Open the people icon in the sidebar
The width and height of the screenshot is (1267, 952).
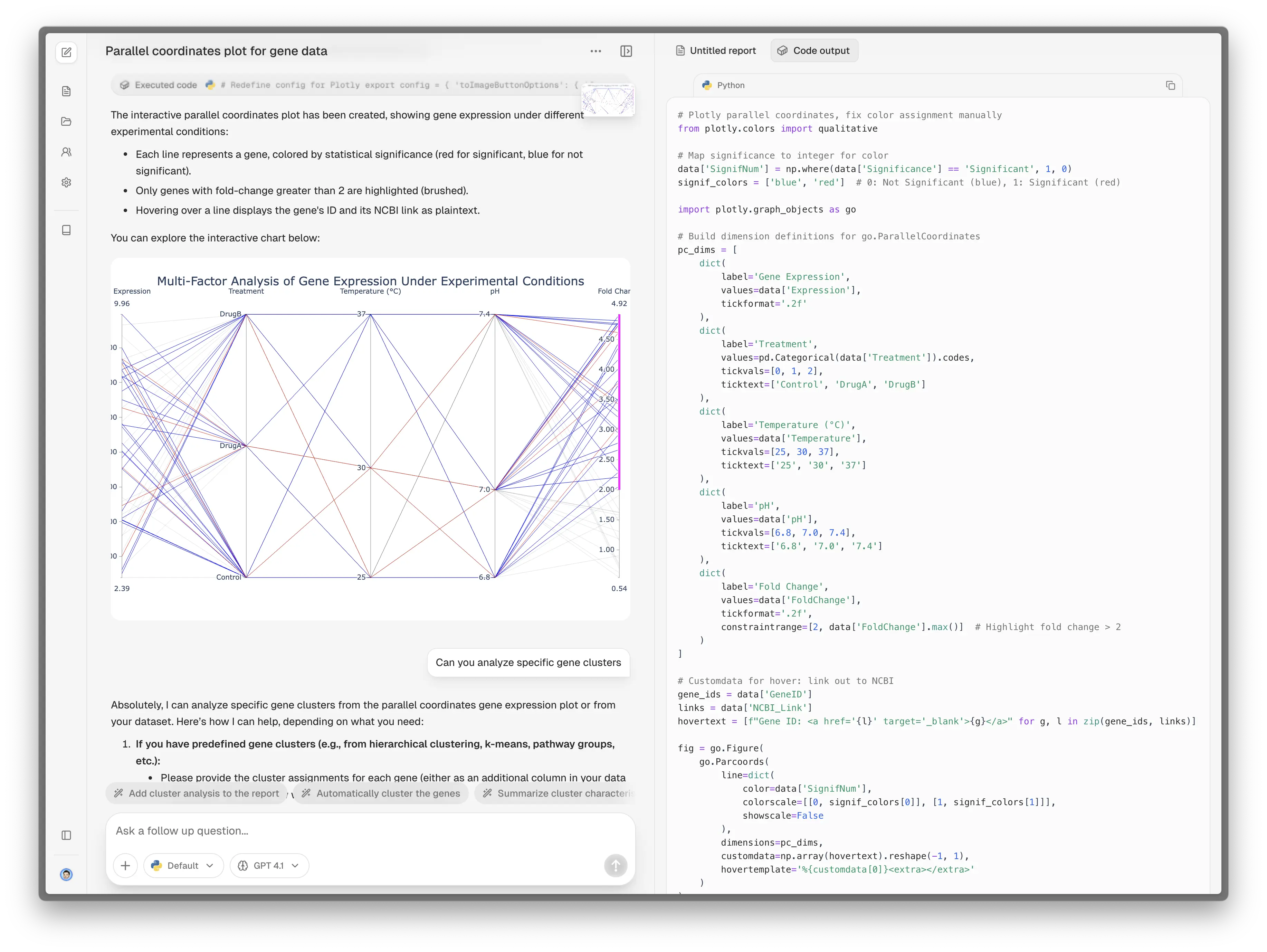(66, 152)
